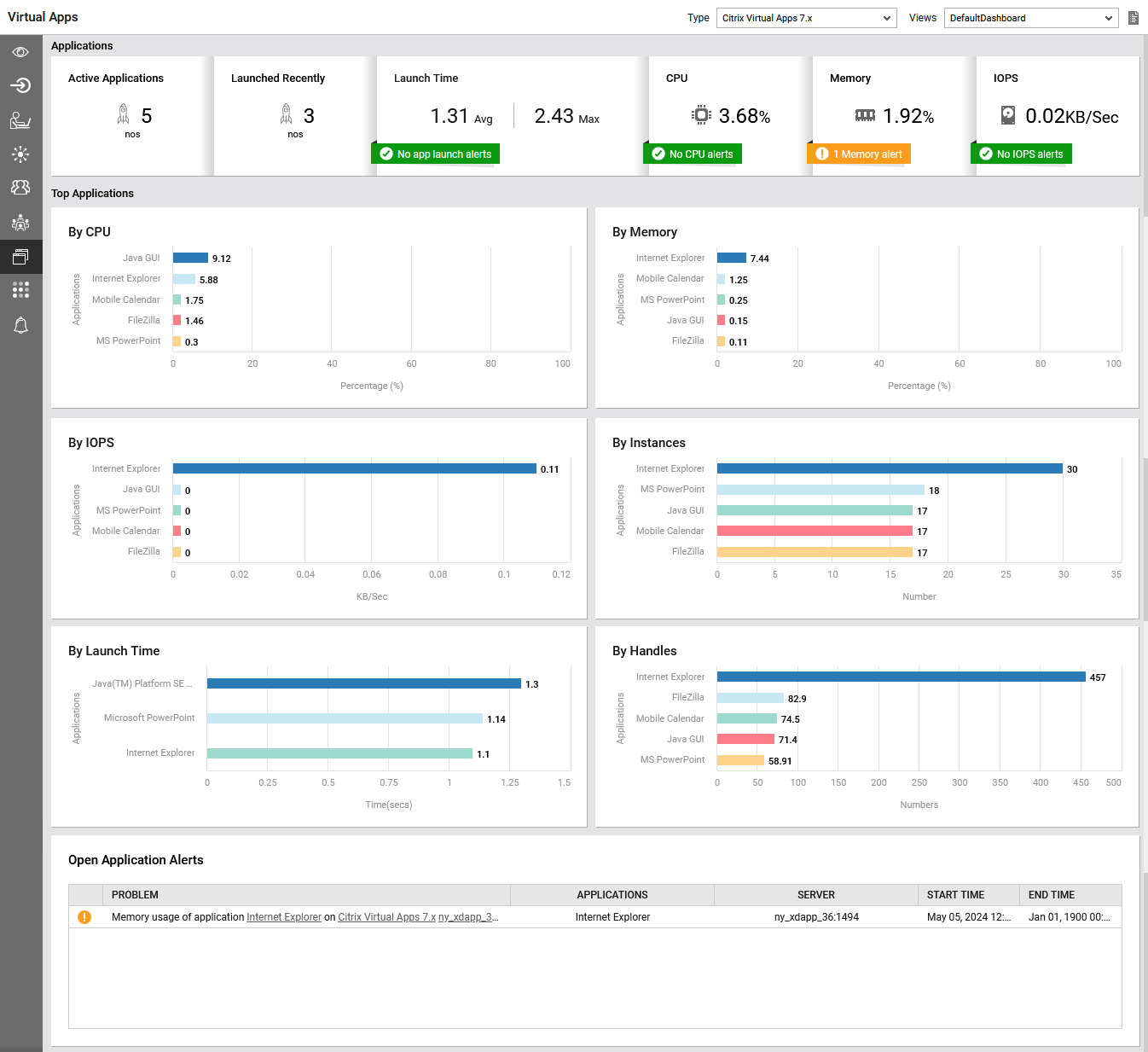The width and height of the screenshot is (1148, 1052).
Task: Click the meeting-table people icon in sidebar
Action: 20,223
